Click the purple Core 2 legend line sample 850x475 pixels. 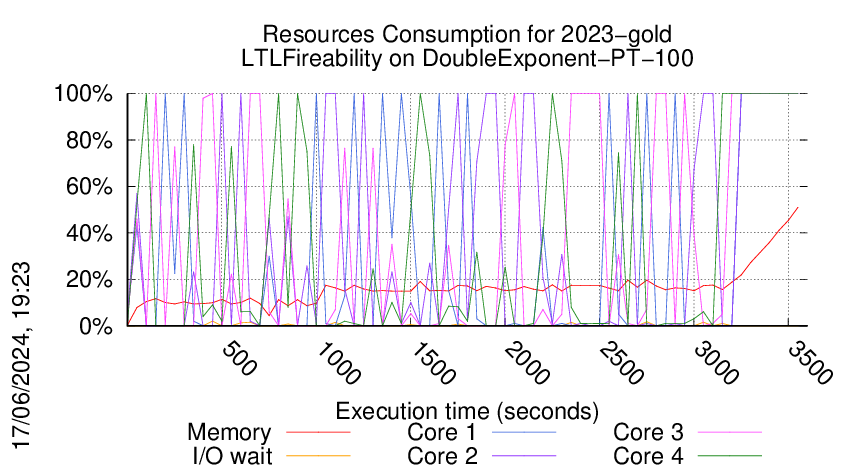click(524, 455)
